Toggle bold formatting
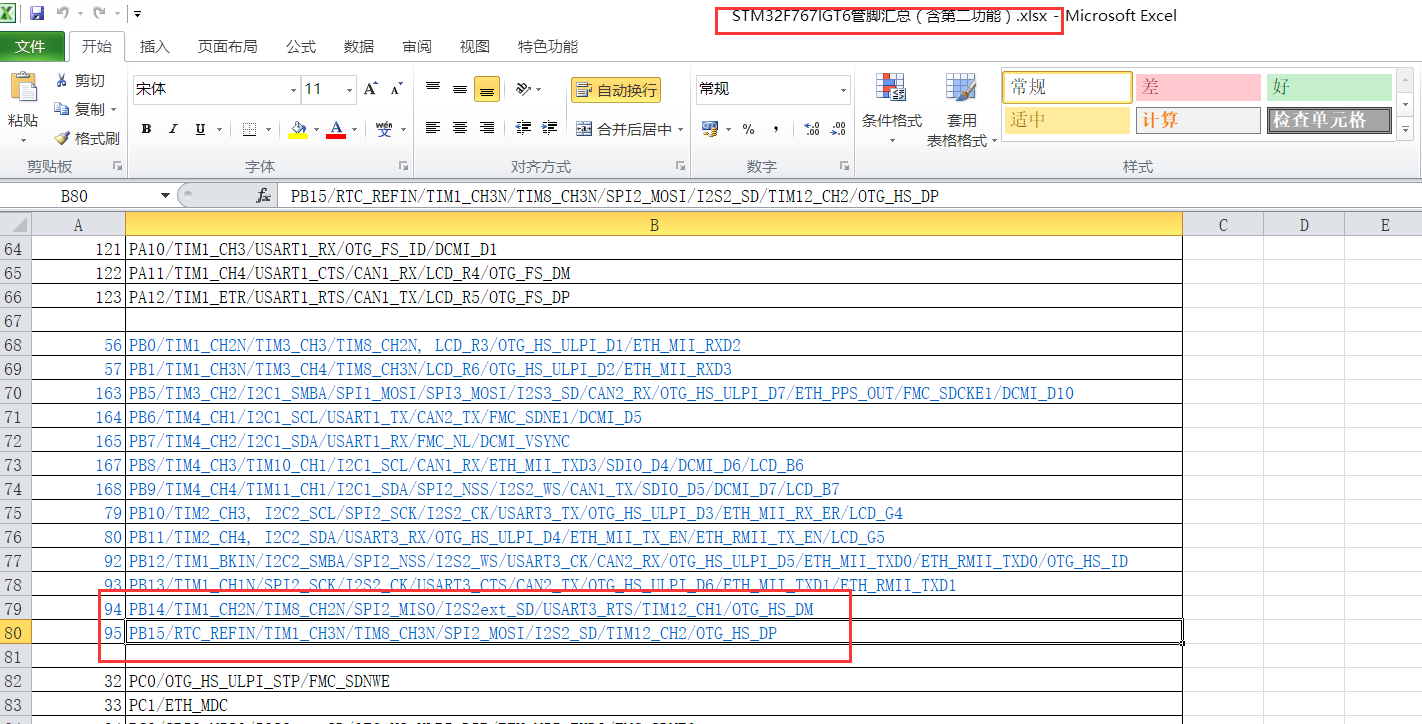 point(146,129)
